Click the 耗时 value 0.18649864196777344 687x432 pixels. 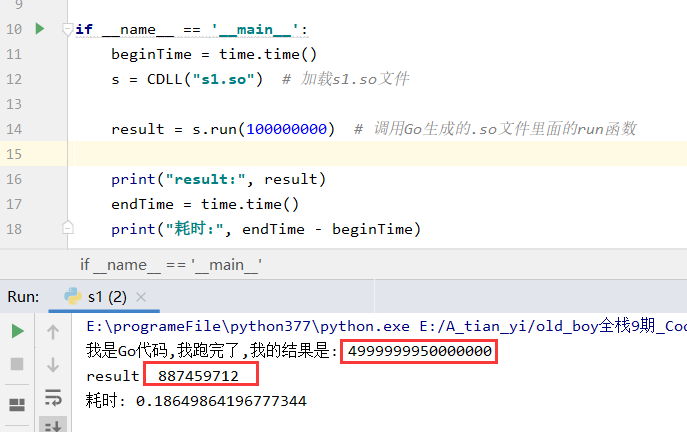pyautogui.click(x=221, y=401)
